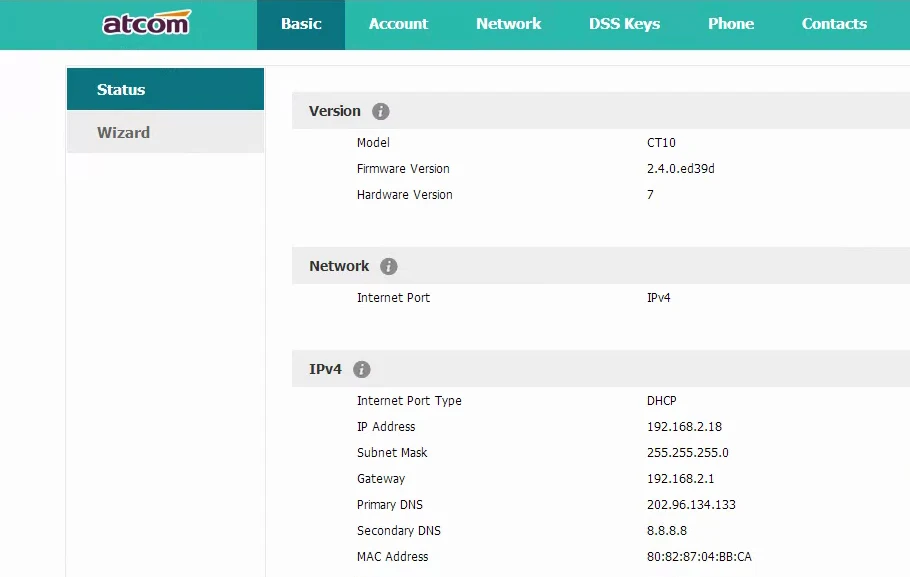Viewport: 910px width, 577px height.
Task: Click the info icon beside Network heading
Action: [x=389, y=266]
